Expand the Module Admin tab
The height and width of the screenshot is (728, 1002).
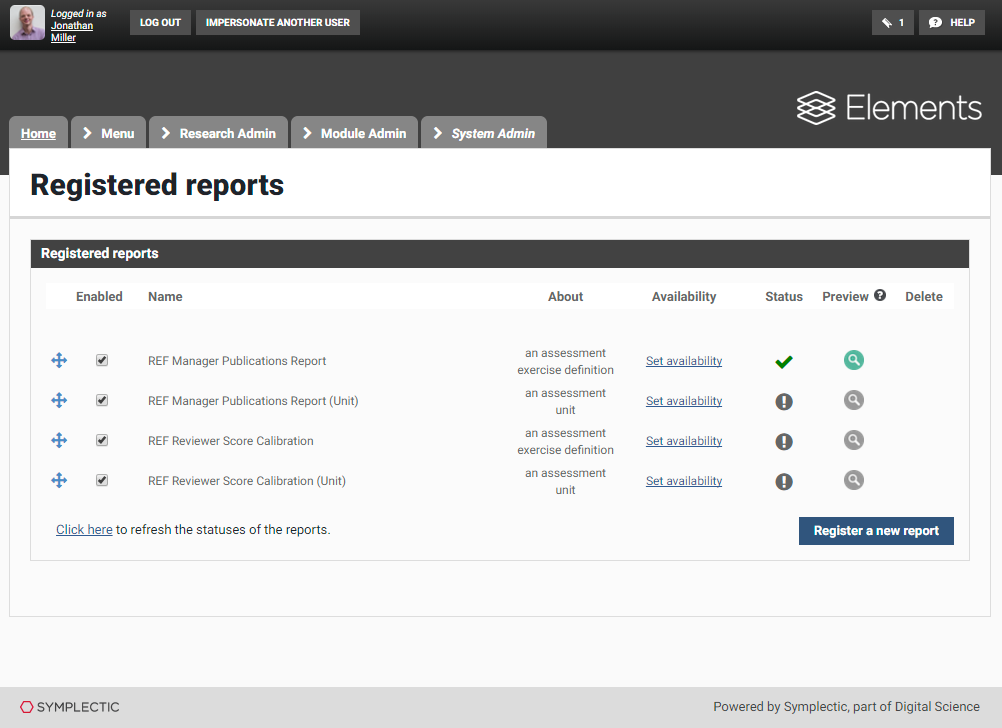click(354, 133)
